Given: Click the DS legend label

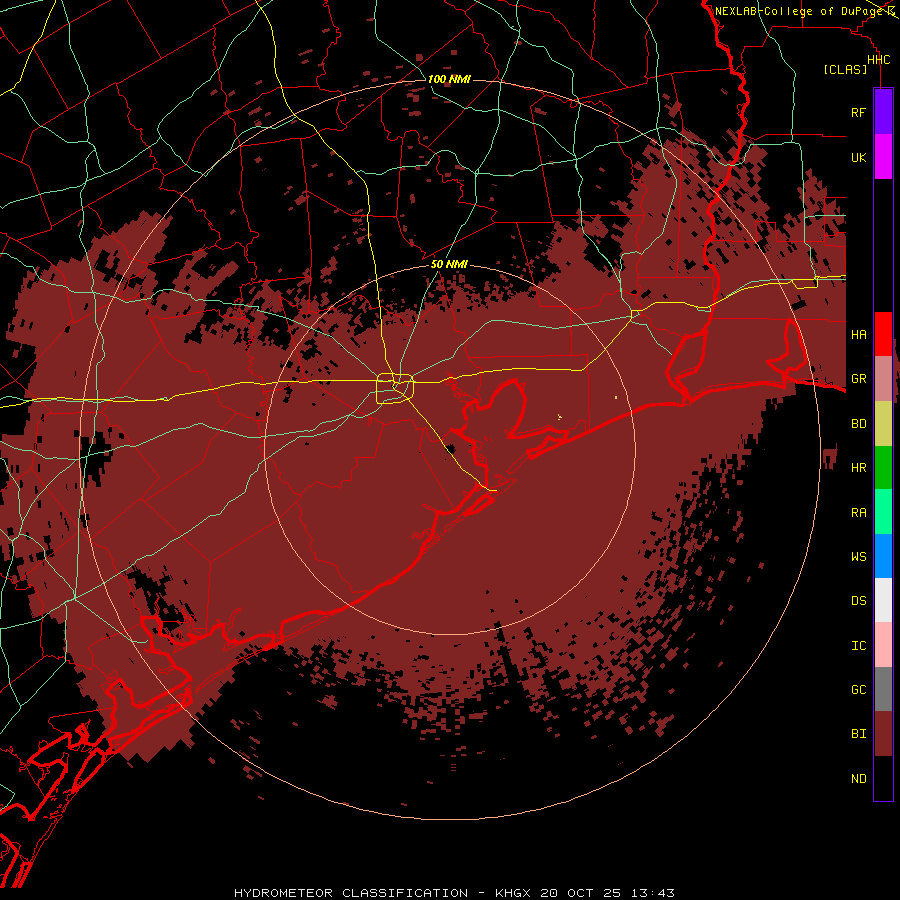Looking at the screenshot, I should tap(858, 600).
